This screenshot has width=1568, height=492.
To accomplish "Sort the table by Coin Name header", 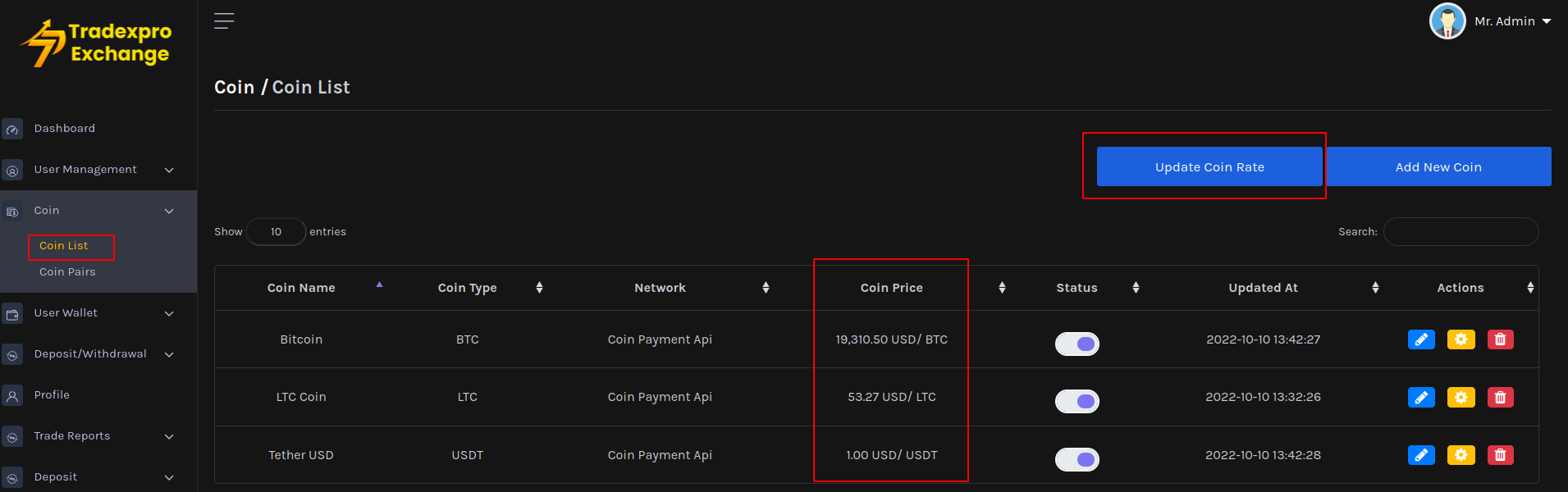I will point(301,288).
